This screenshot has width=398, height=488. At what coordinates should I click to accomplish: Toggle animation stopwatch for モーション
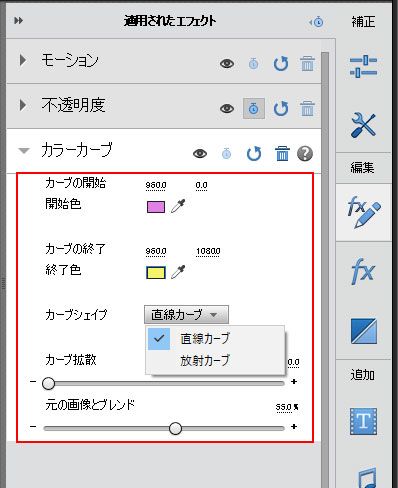[x=254, y=63]
